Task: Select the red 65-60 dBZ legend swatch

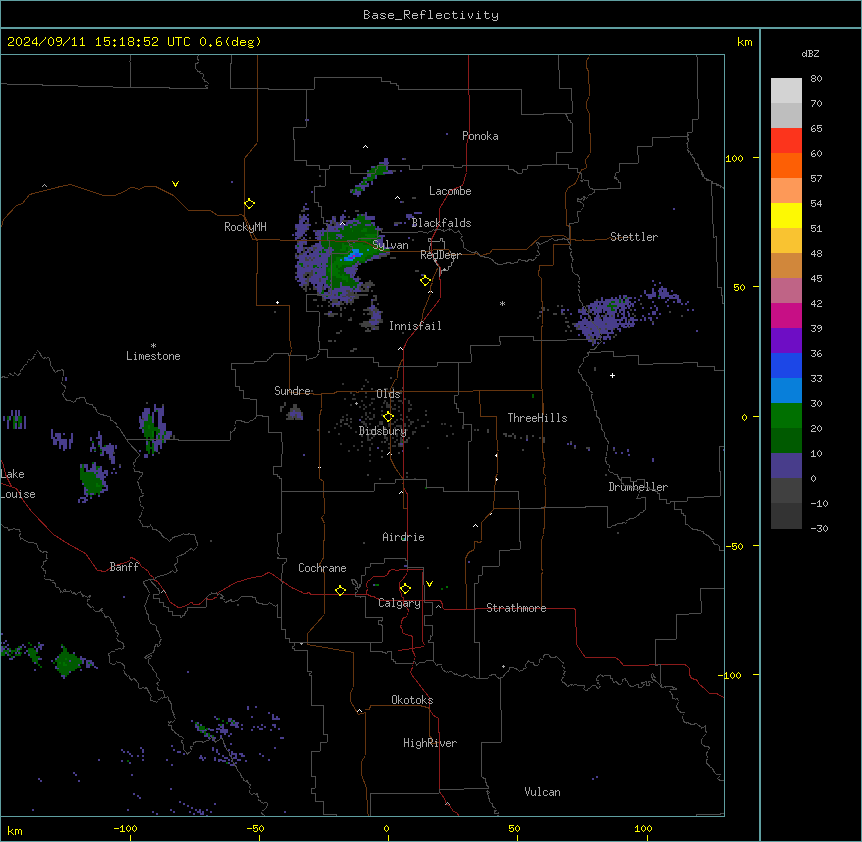Action: point(786,141)
